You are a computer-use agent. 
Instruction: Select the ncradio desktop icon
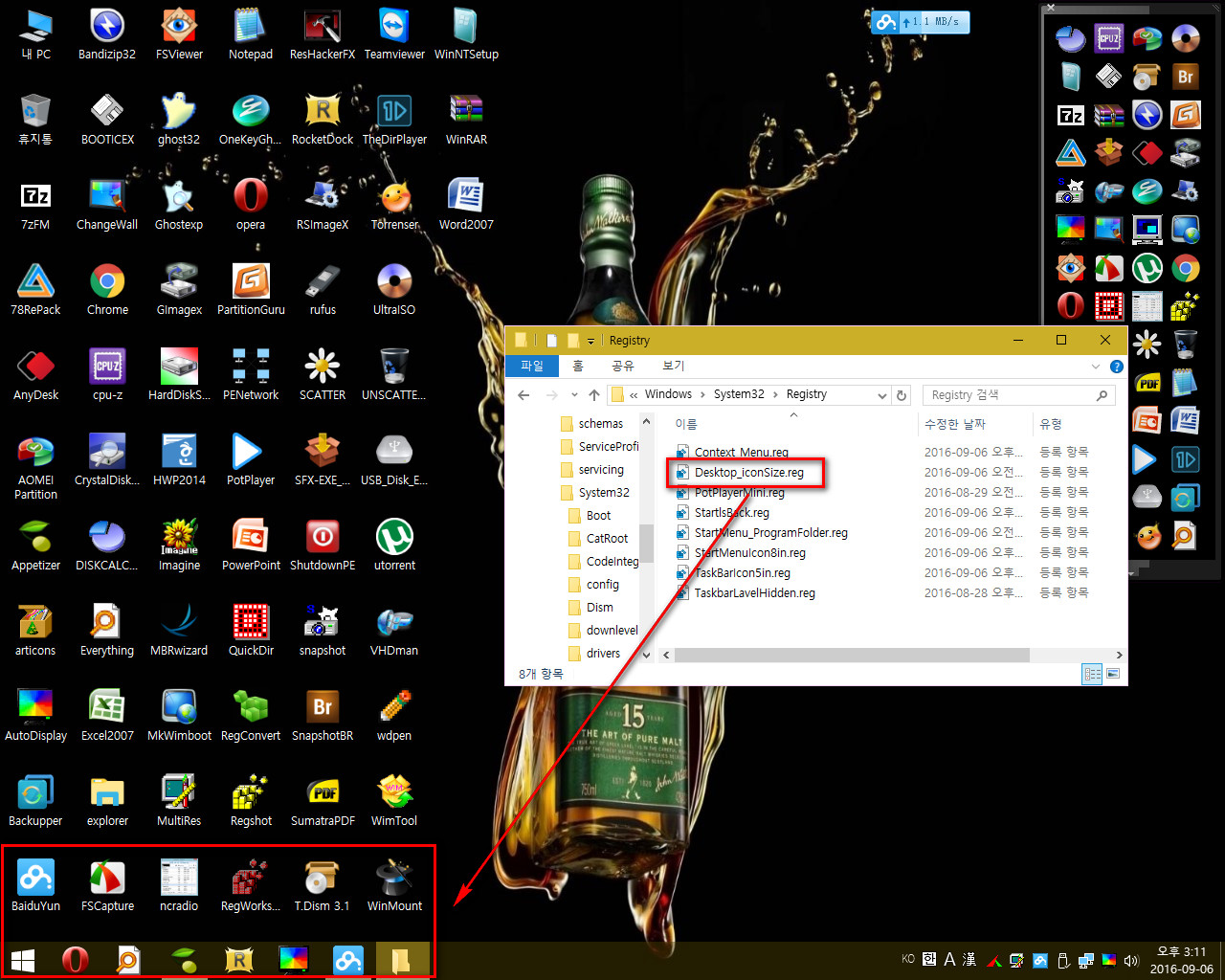179,886
